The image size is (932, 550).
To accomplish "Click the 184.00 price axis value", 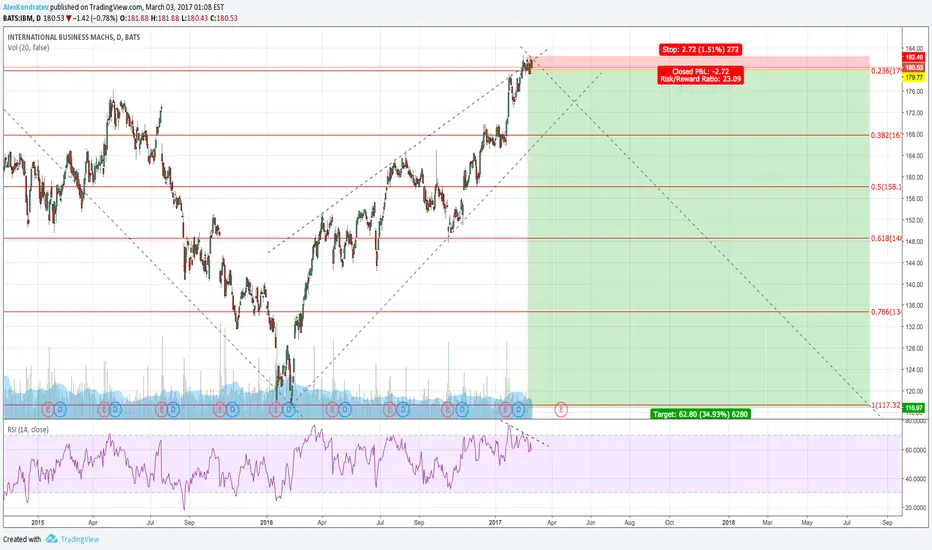I will coord(914,49).
